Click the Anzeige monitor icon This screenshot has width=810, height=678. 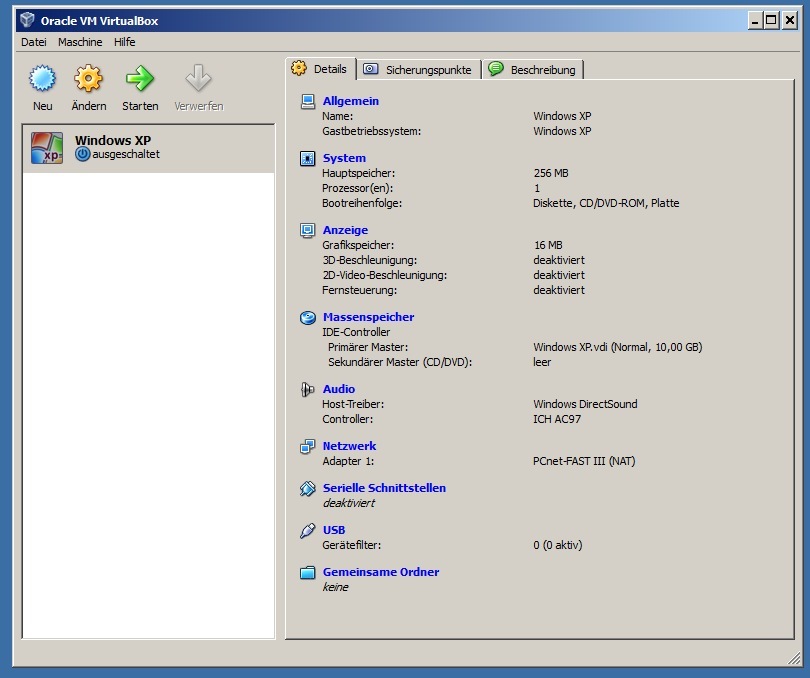pos(307,230)
